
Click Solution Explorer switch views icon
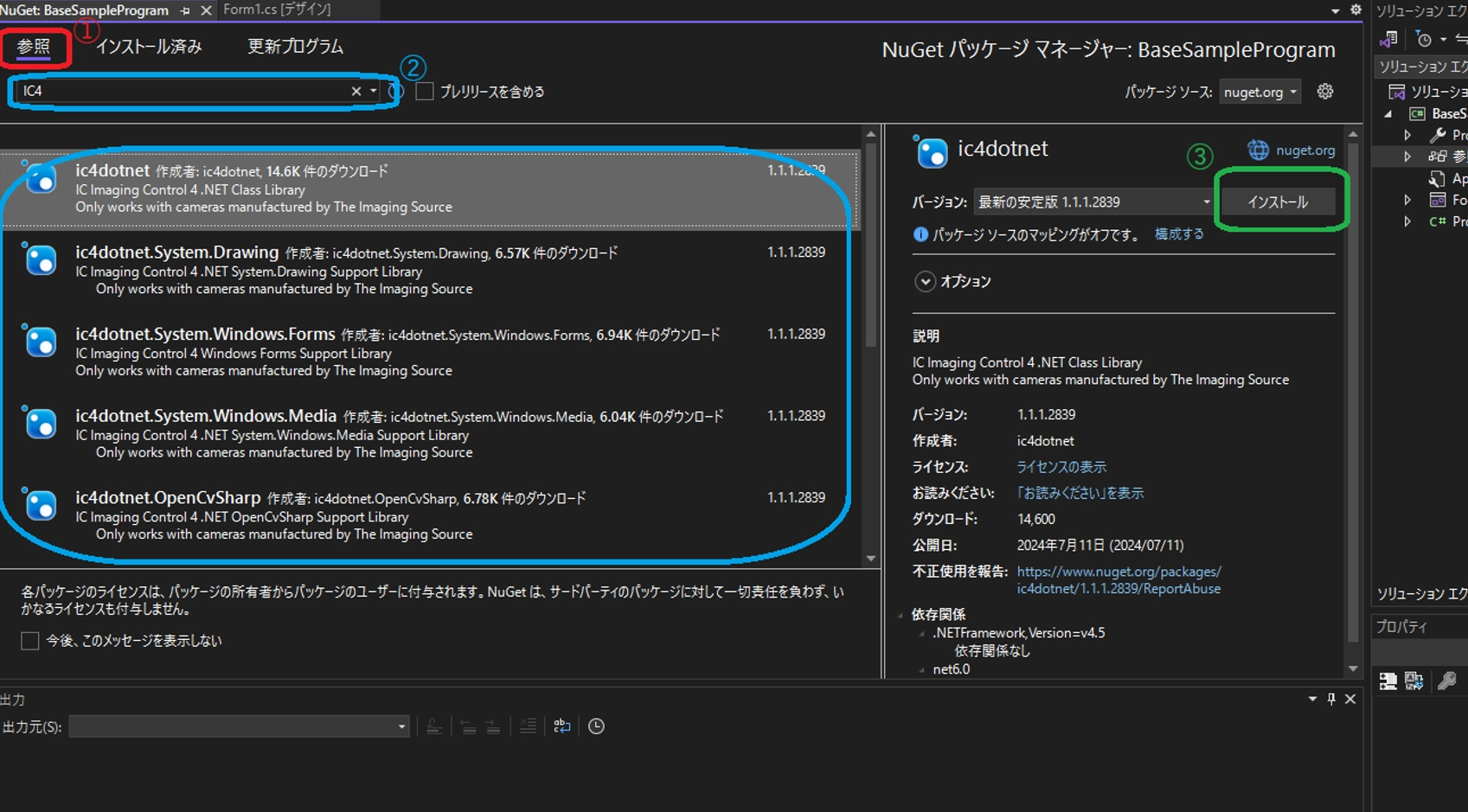click(x=1389, y=39)
